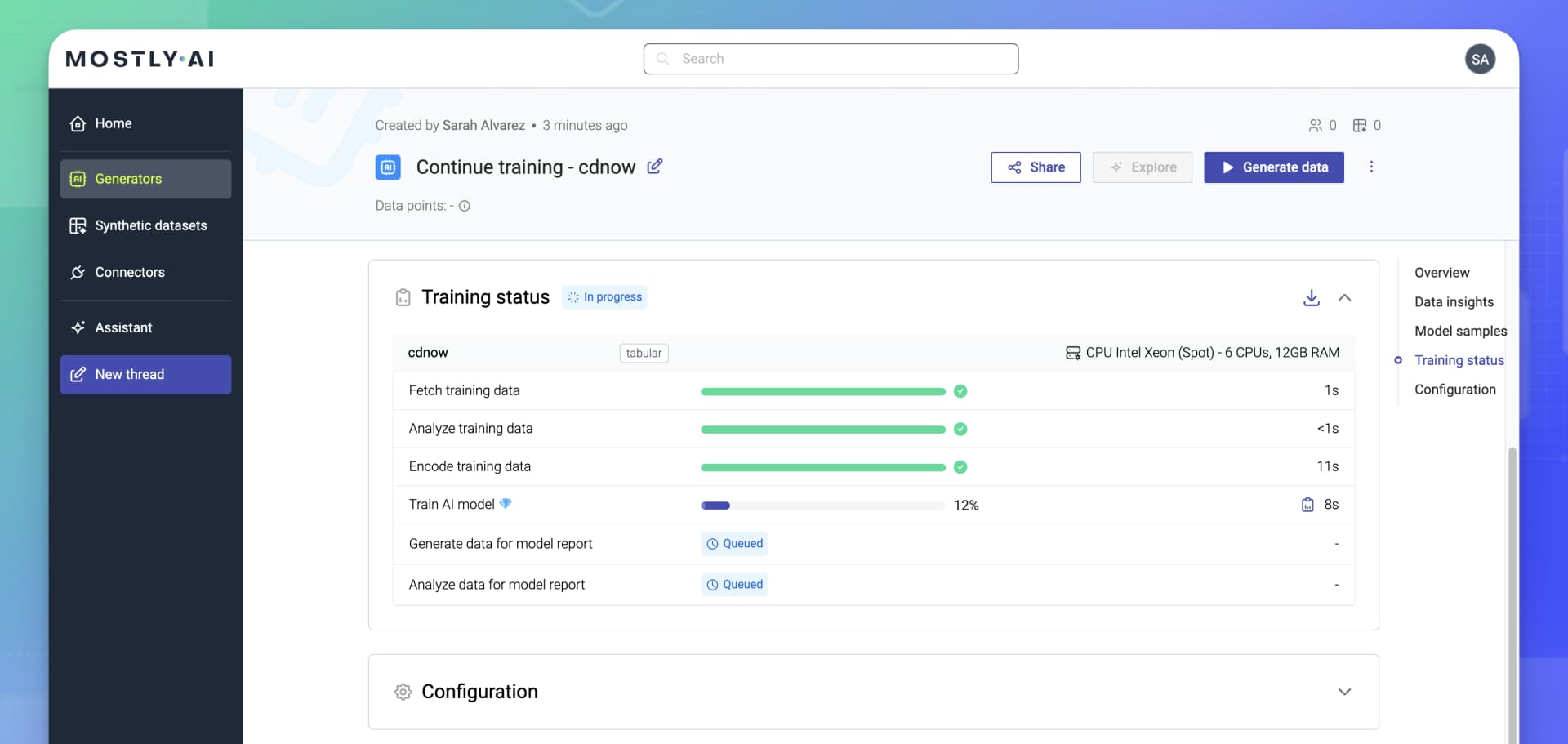Click the shared users count icon
The height and width of the screenshot is (744, 1568).
point(1315,125)
